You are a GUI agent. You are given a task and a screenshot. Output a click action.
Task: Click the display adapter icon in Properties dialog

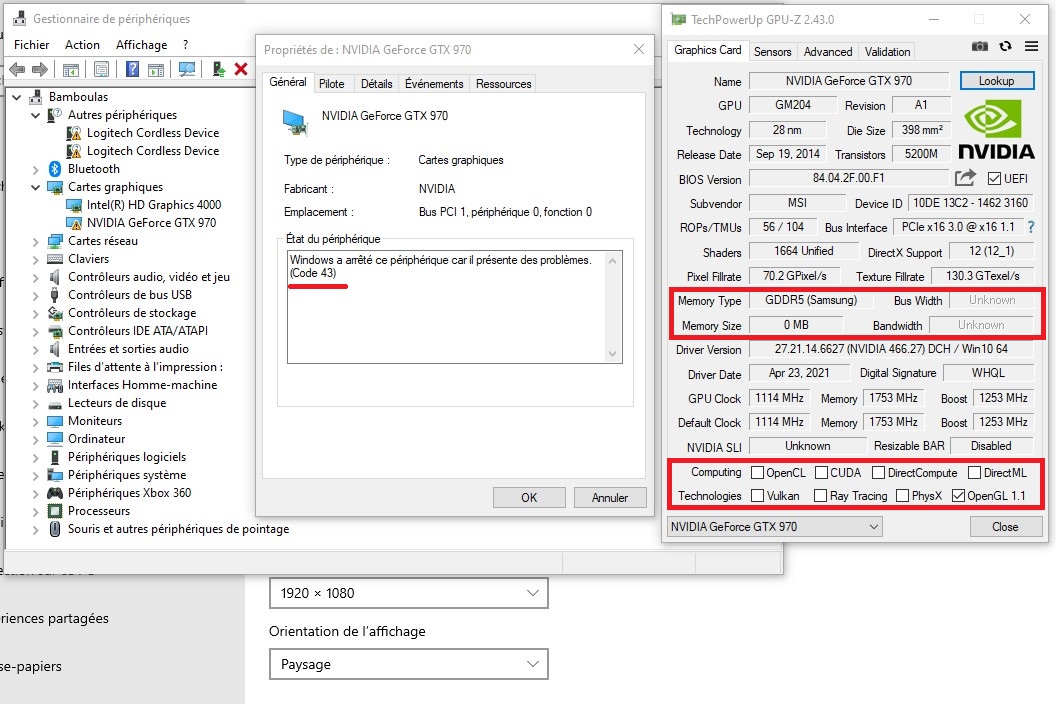coord(295,123)
